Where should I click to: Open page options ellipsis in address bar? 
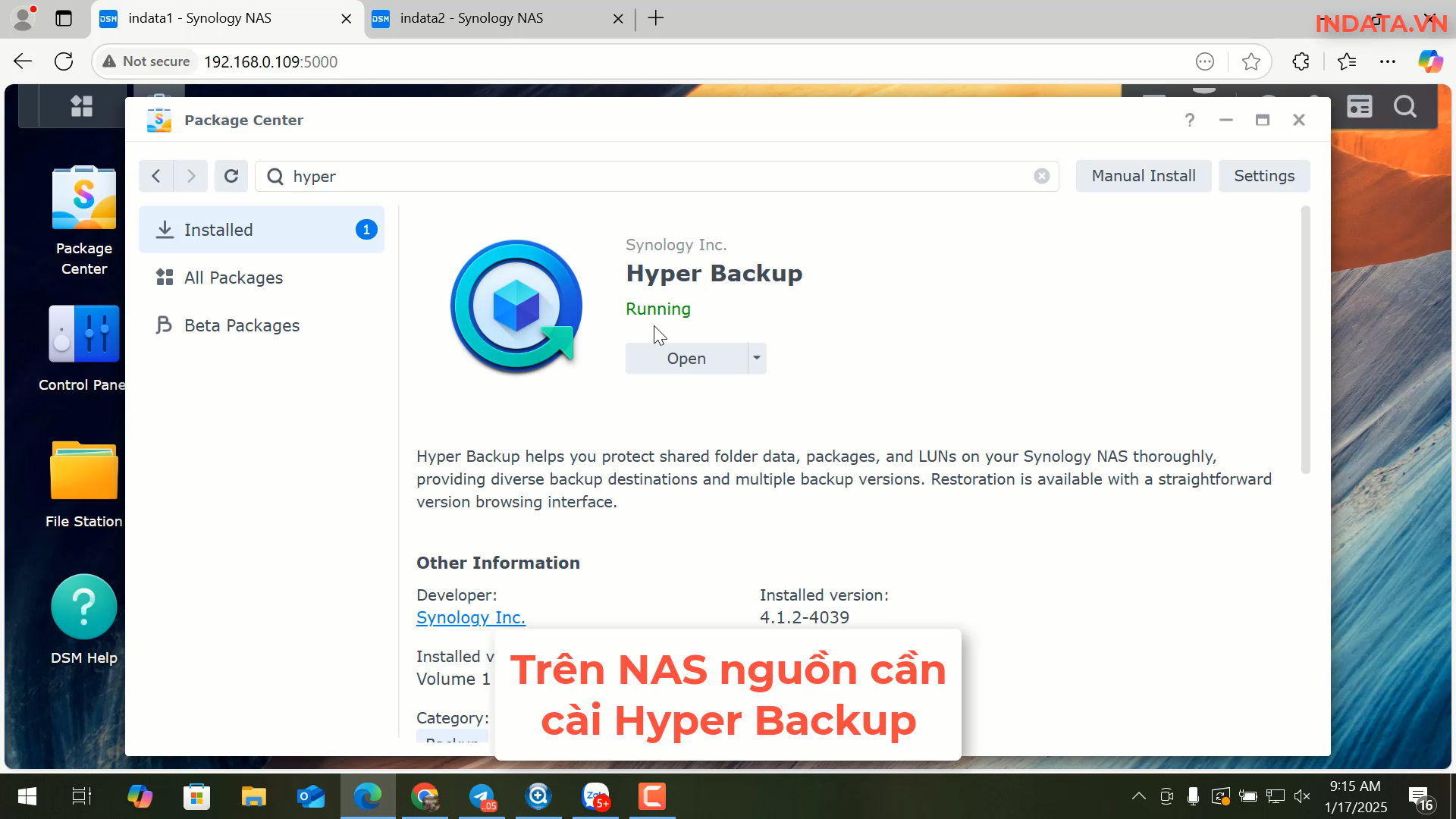[x=1205, y=61]
